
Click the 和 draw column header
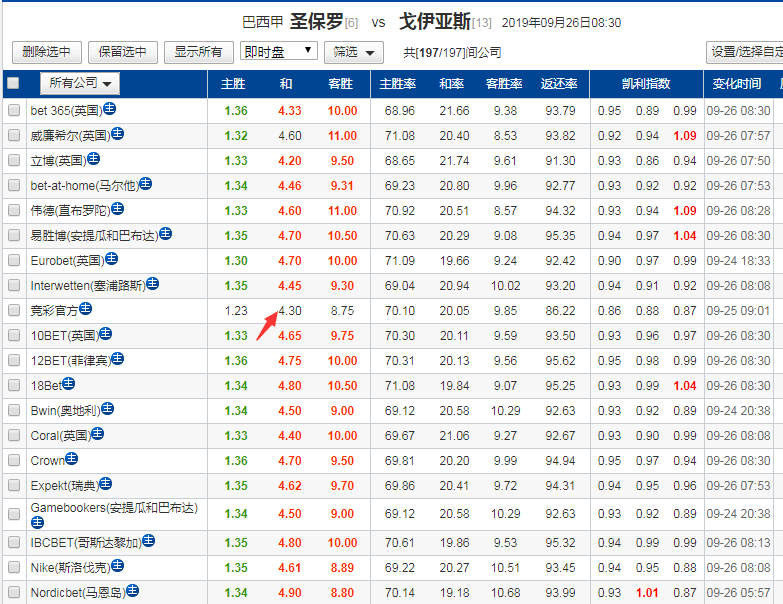(286, 83)
